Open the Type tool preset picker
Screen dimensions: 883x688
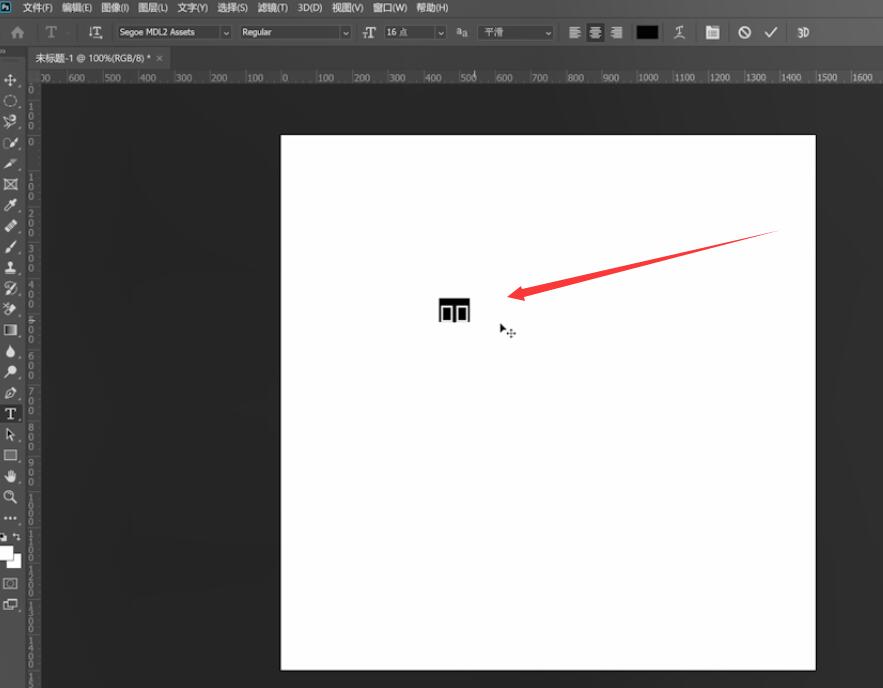tap(52, 33)
